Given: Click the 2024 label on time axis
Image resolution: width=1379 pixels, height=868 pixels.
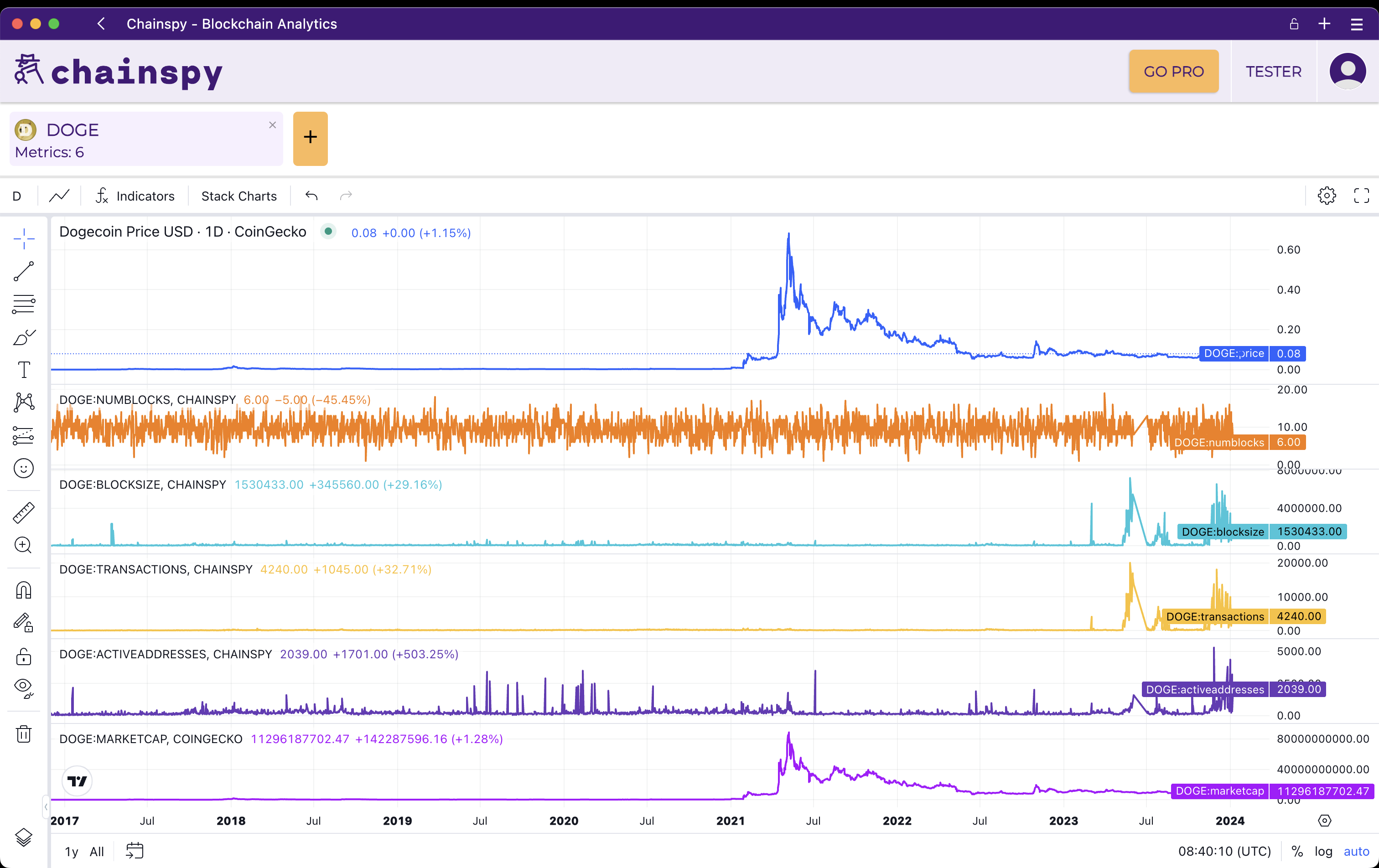Looking at the screenshot, I should point(1229,821).
